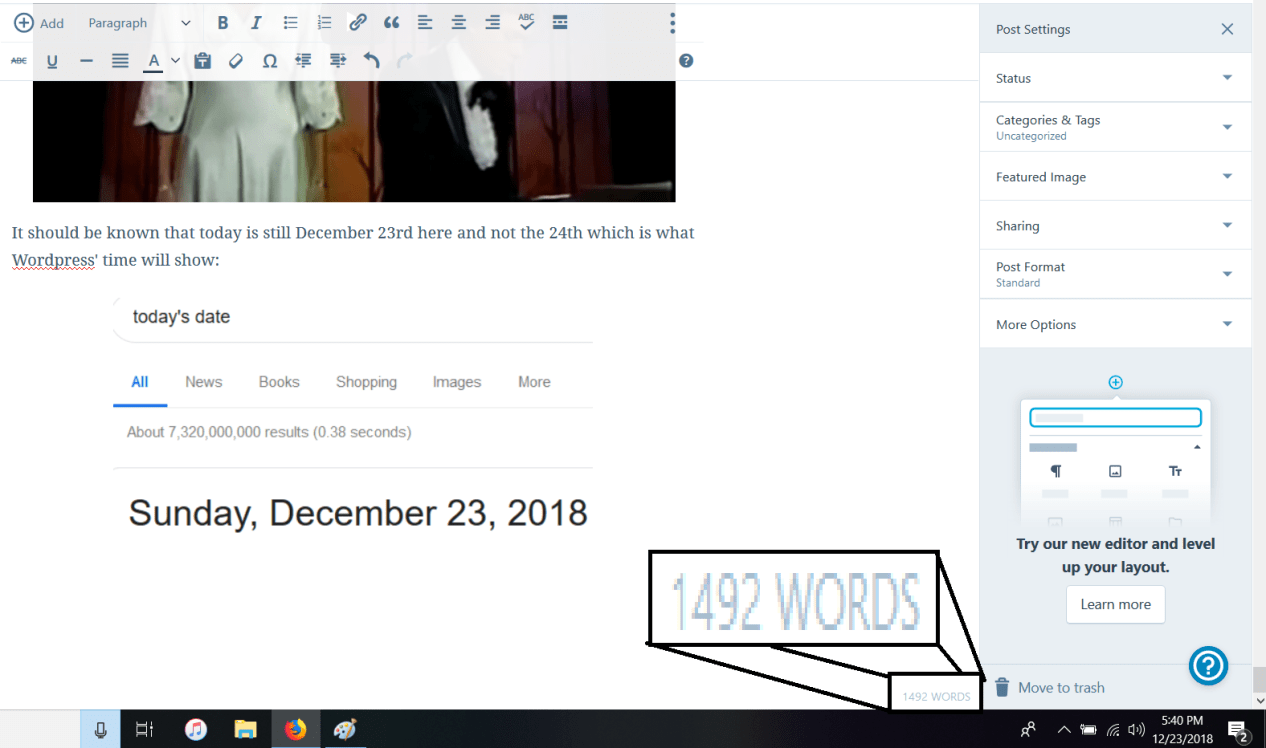
Task: Insert a hyperlink
Action: 357,22
